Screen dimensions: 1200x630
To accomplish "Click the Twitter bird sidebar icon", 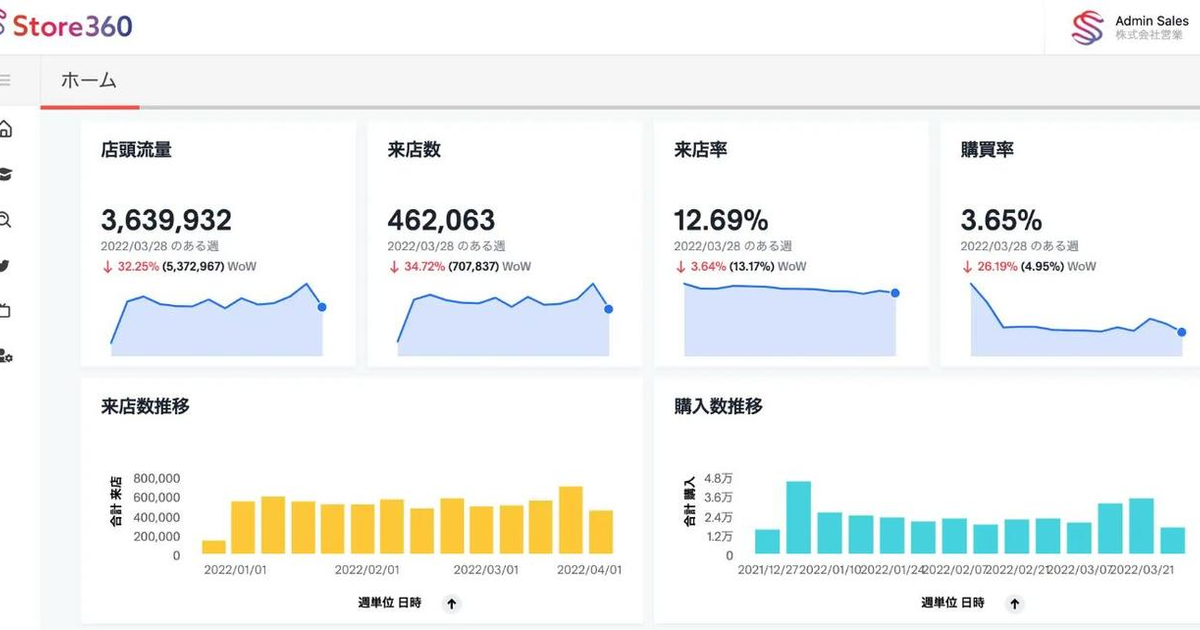I will pyautogui.click(x=5, y=265).
